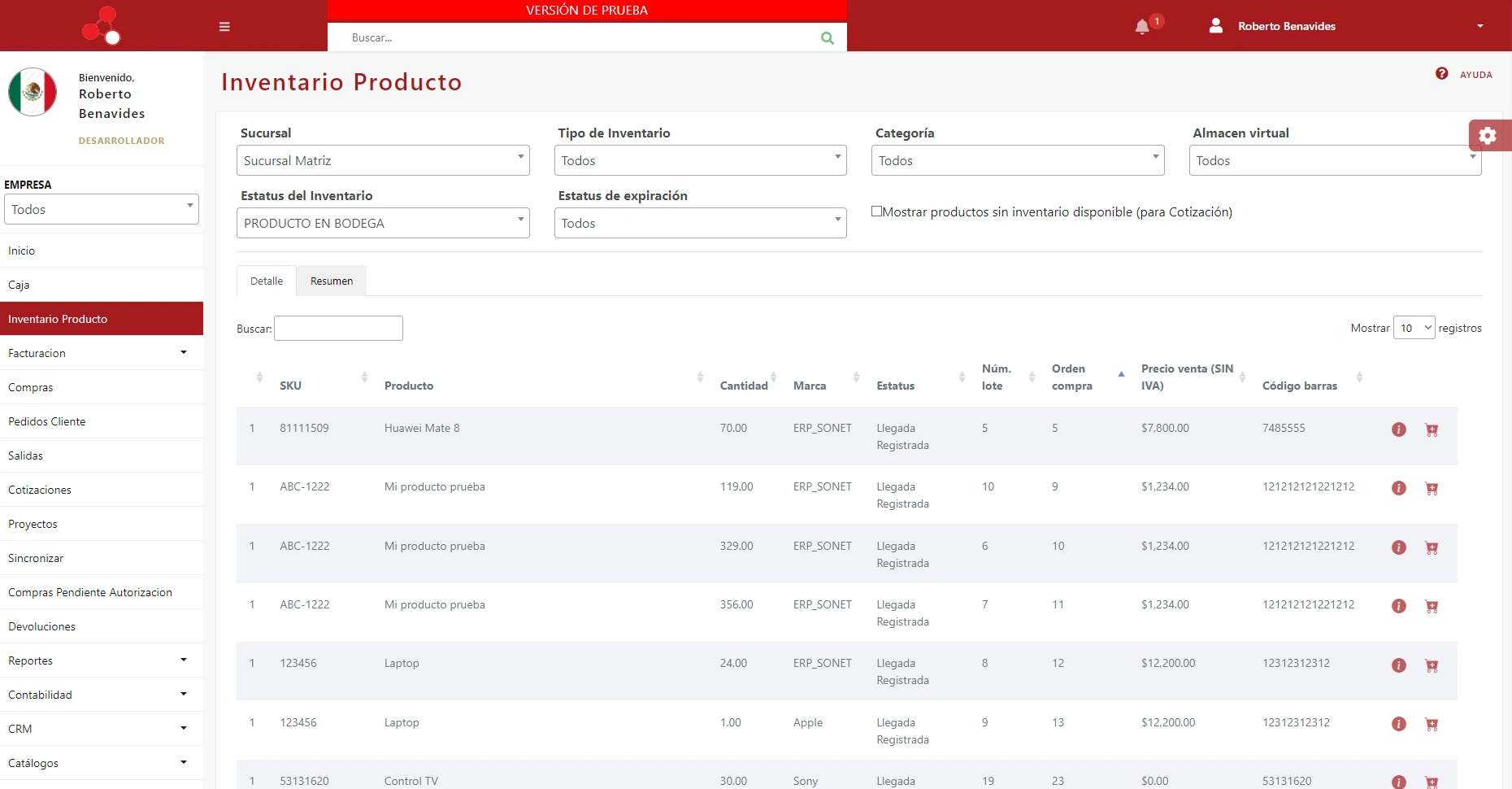The width and height of the screenshot is (1512, 789).
Task: Enable show products without available inventory
Action: (876, 211)
